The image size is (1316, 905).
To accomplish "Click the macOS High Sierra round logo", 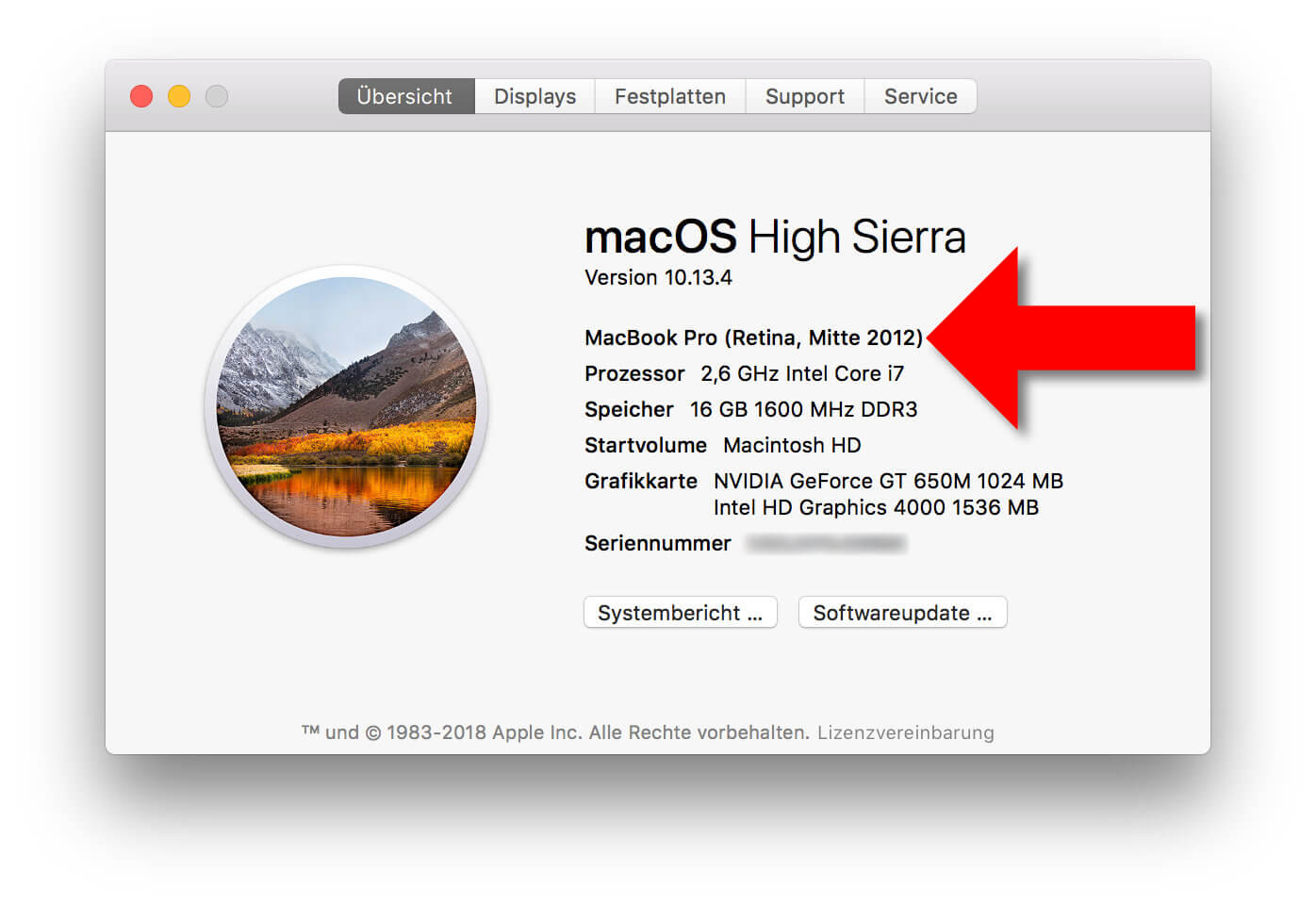I will coord(347,406).
